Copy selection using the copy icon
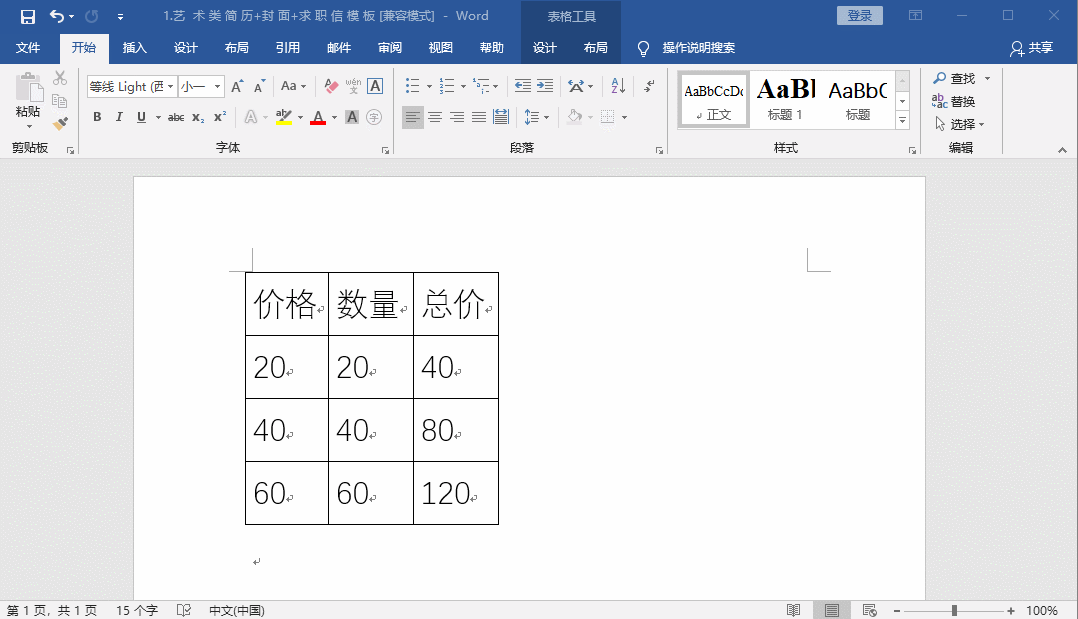This screenshot has width=1078, height=619. pyautogui.click(x=60, y=101)
